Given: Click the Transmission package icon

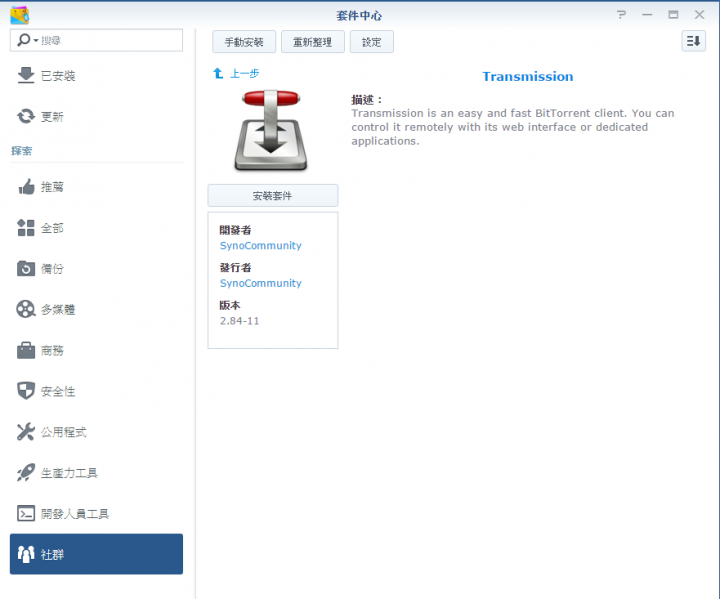Looking at the screenshot, I should coord(271,130).
